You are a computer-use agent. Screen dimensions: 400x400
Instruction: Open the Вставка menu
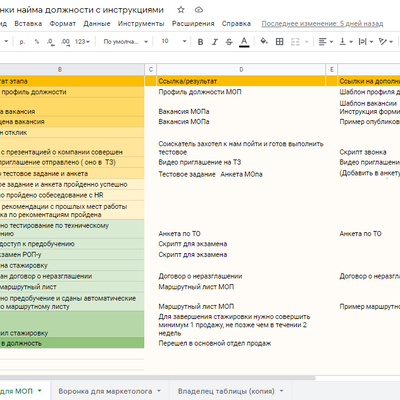[x=28, y=24]
